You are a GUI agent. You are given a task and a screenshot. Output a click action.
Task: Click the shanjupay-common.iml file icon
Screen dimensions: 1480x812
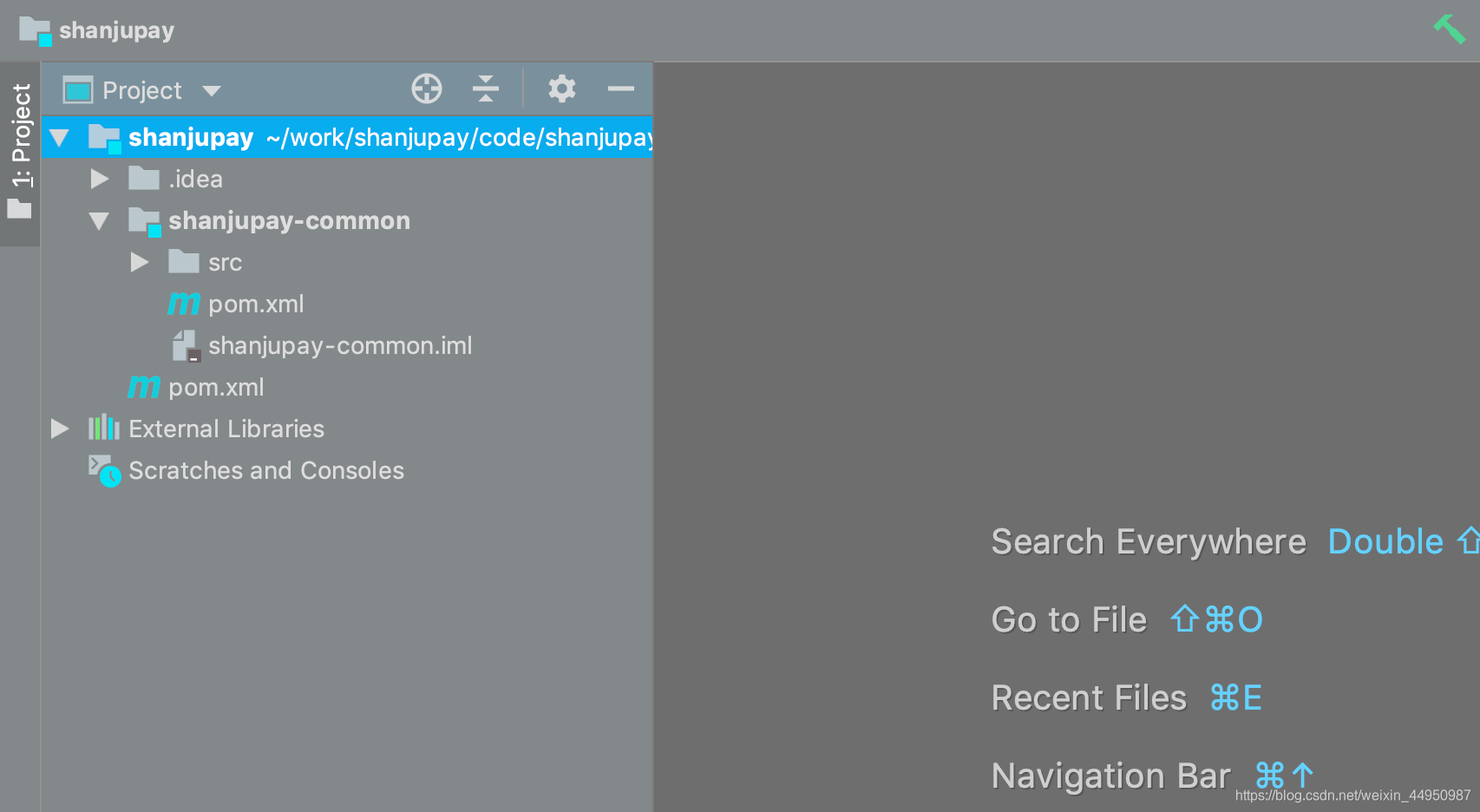186,345
